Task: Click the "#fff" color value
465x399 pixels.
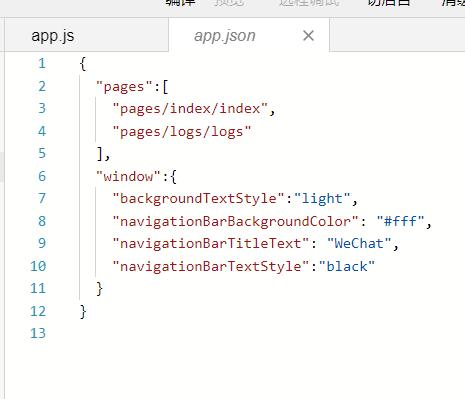Action: [400, 221]
